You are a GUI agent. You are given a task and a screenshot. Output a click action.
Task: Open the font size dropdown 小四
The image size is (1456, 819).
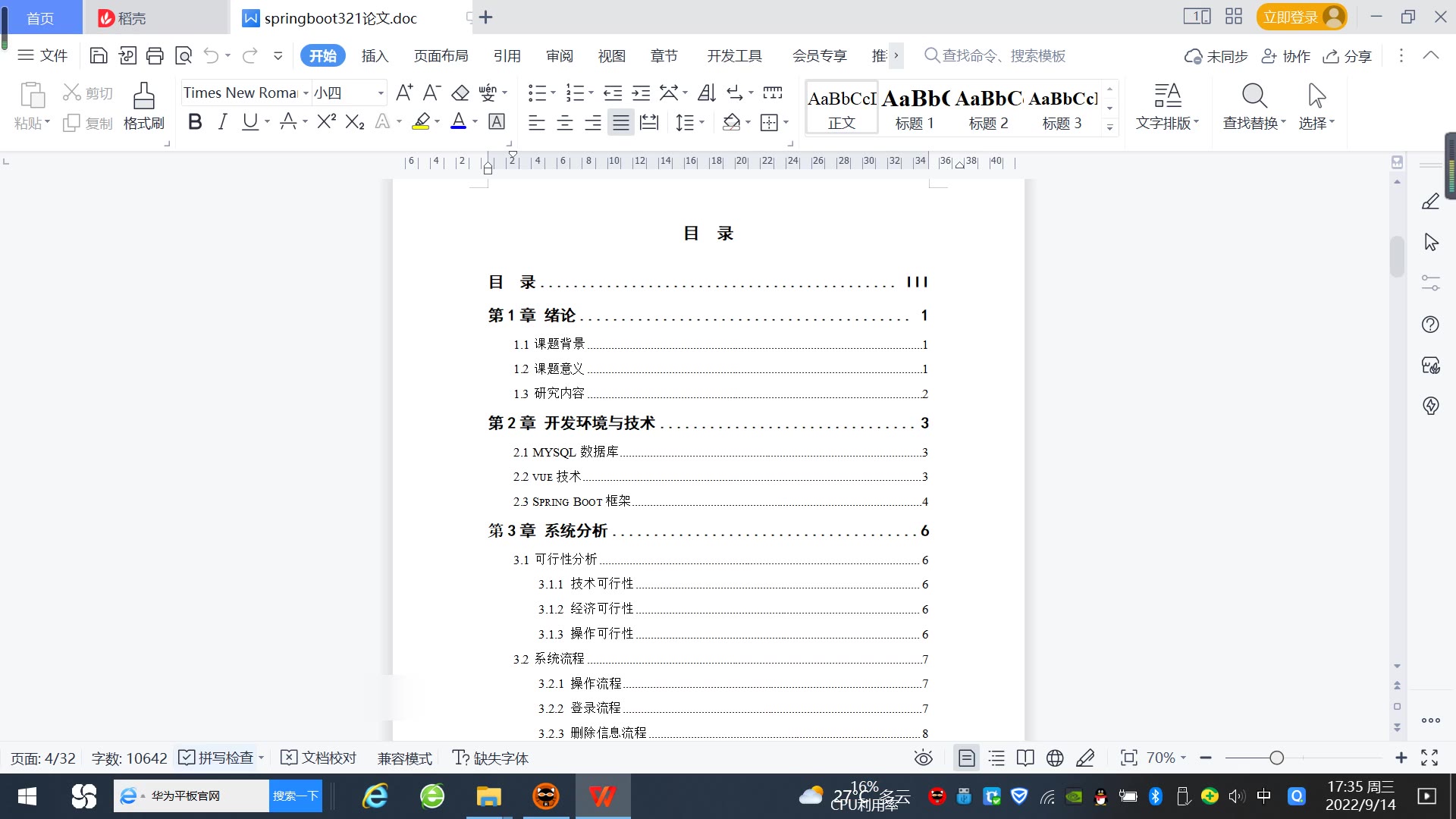(x=381, y=93)
